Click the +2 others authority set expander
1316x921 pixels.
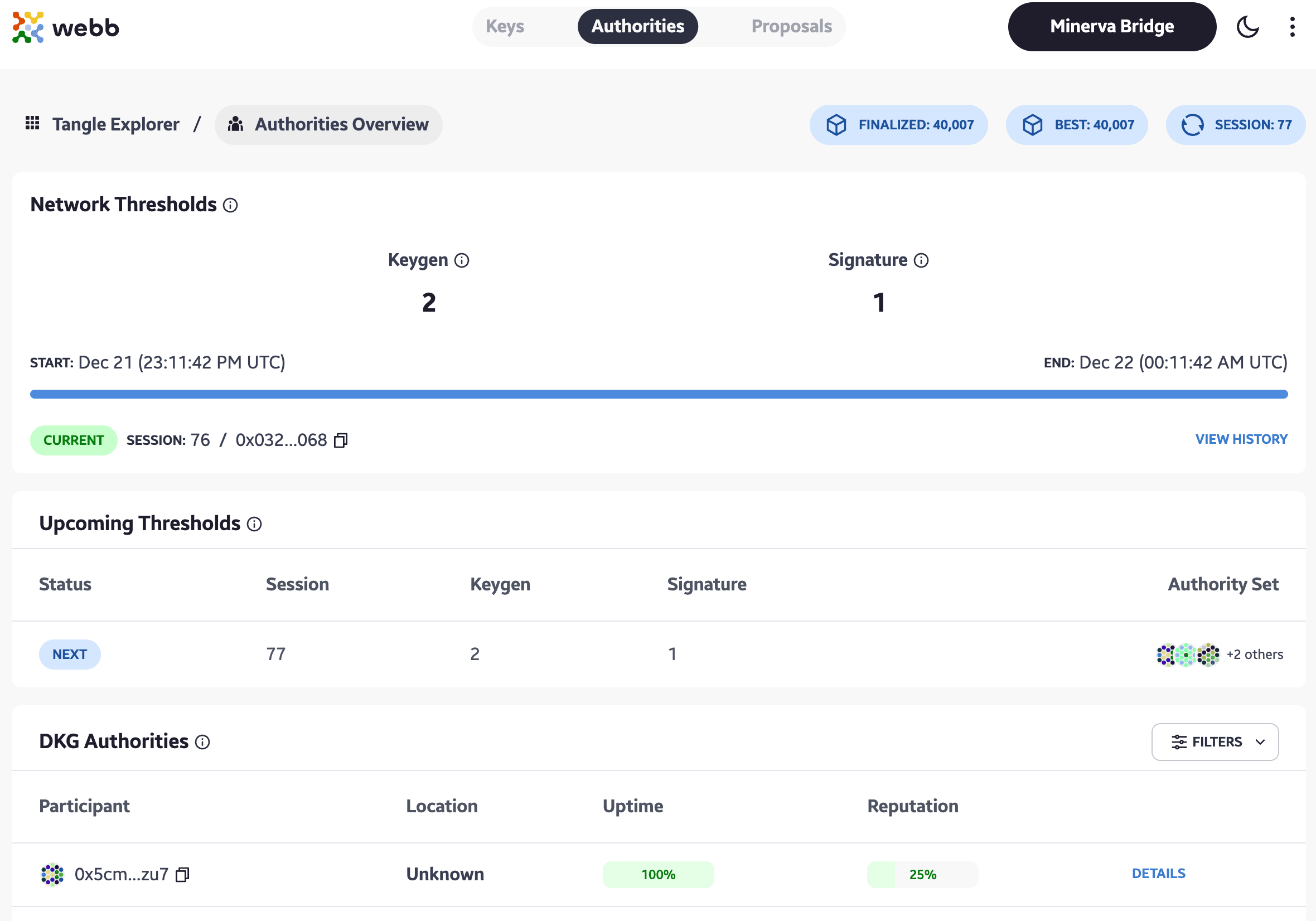pyautogui.click(x=1252, y=654)
